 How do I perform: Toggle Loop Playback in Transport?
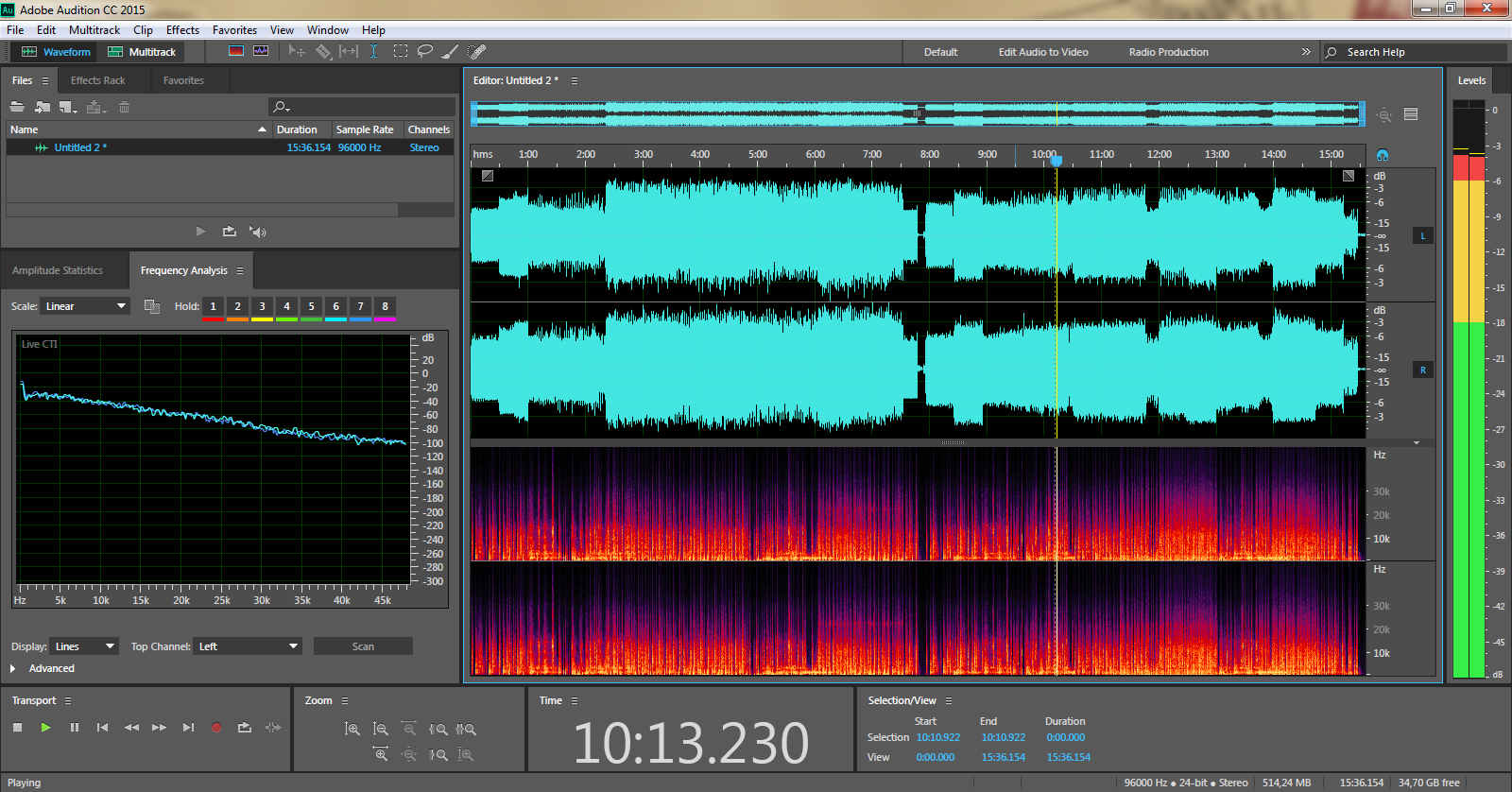click(245, 728)
